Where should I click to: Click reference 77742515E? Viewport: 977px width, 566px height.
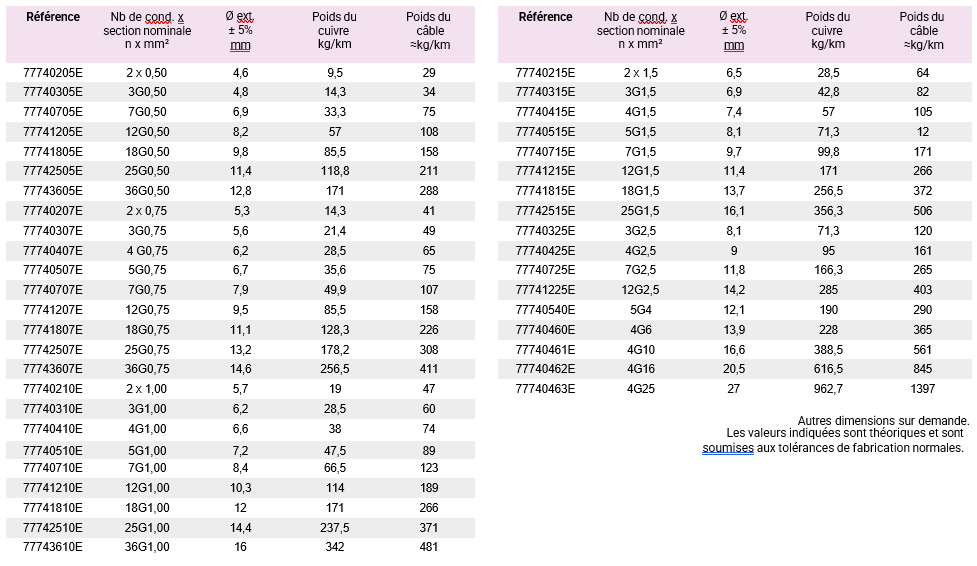(545, 210)
